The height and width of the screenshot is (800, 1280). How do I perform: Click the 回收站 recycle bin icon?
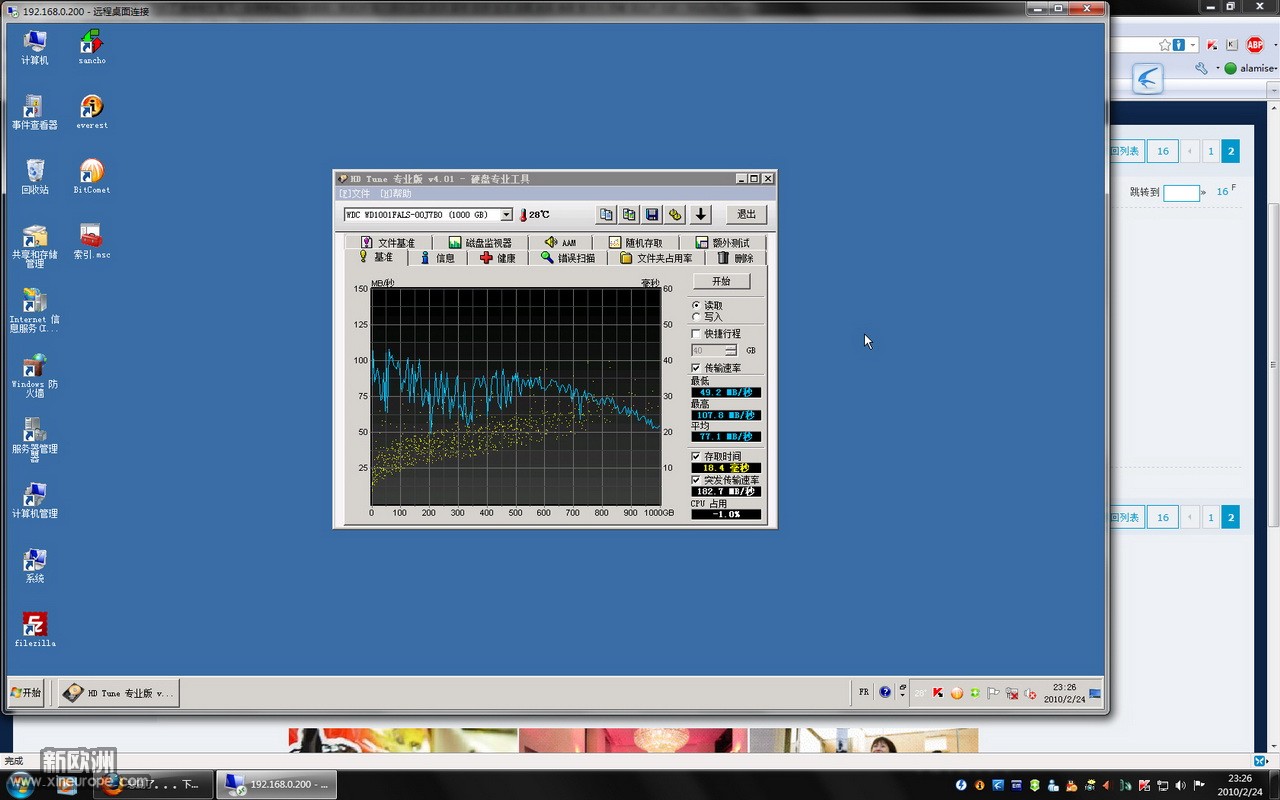tap(35, 176)
